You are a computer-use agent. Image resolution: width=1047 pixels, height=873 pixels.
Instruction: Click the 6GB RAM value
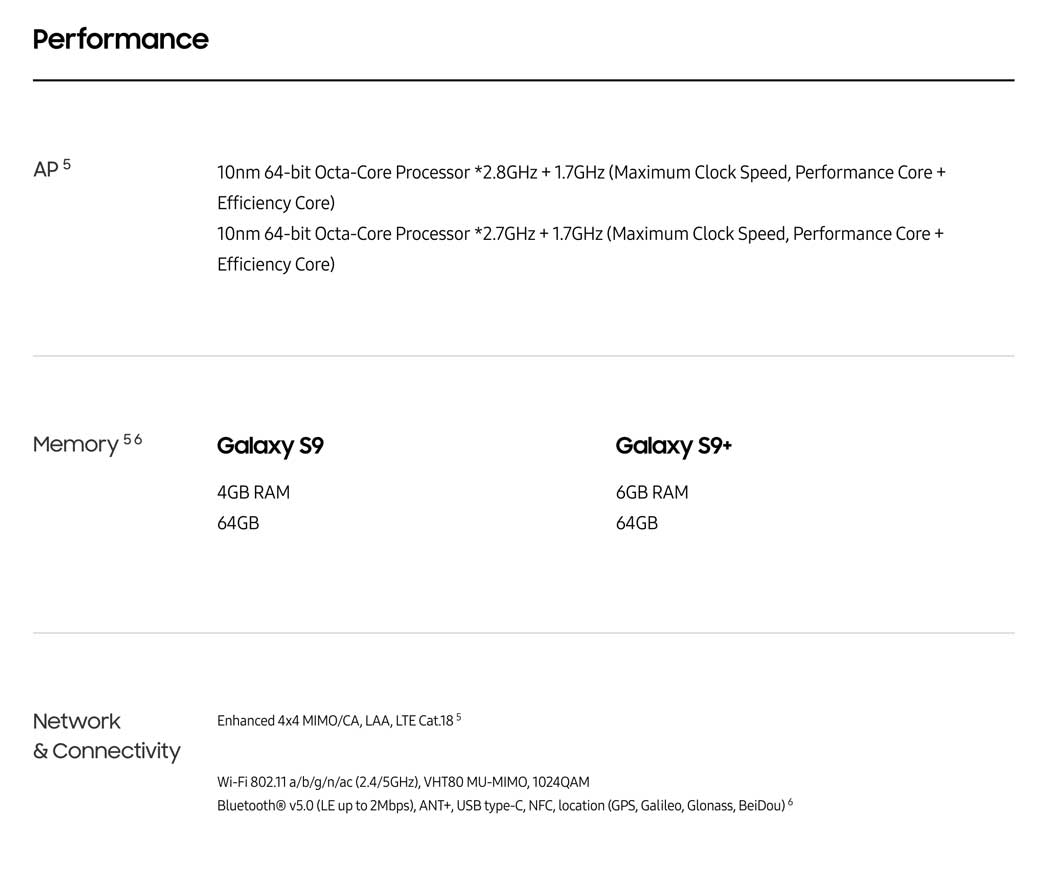[652, 492]
